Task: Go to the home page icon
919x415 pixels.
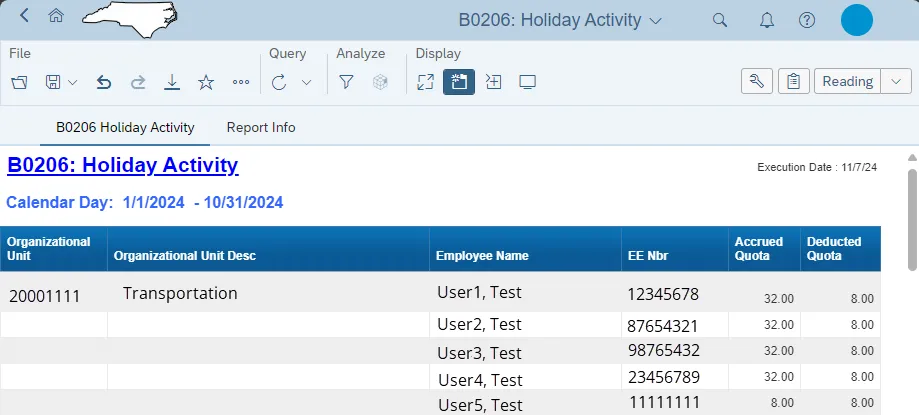Action: (x=56, y=16)
